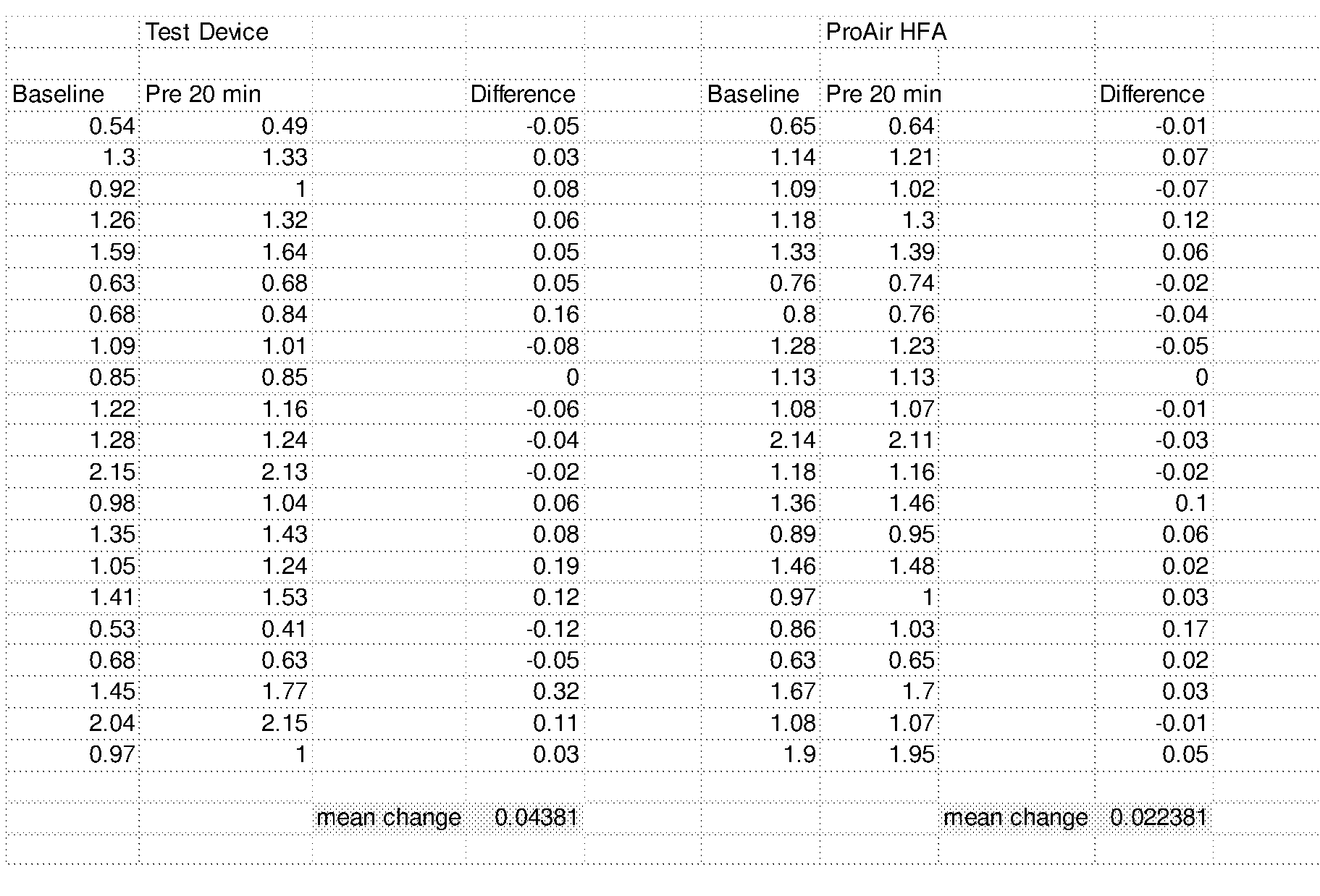Screen dimensions: 1320x896
Task: Select the Difference cell showing 0.32
Action: (x=555, y=691)
